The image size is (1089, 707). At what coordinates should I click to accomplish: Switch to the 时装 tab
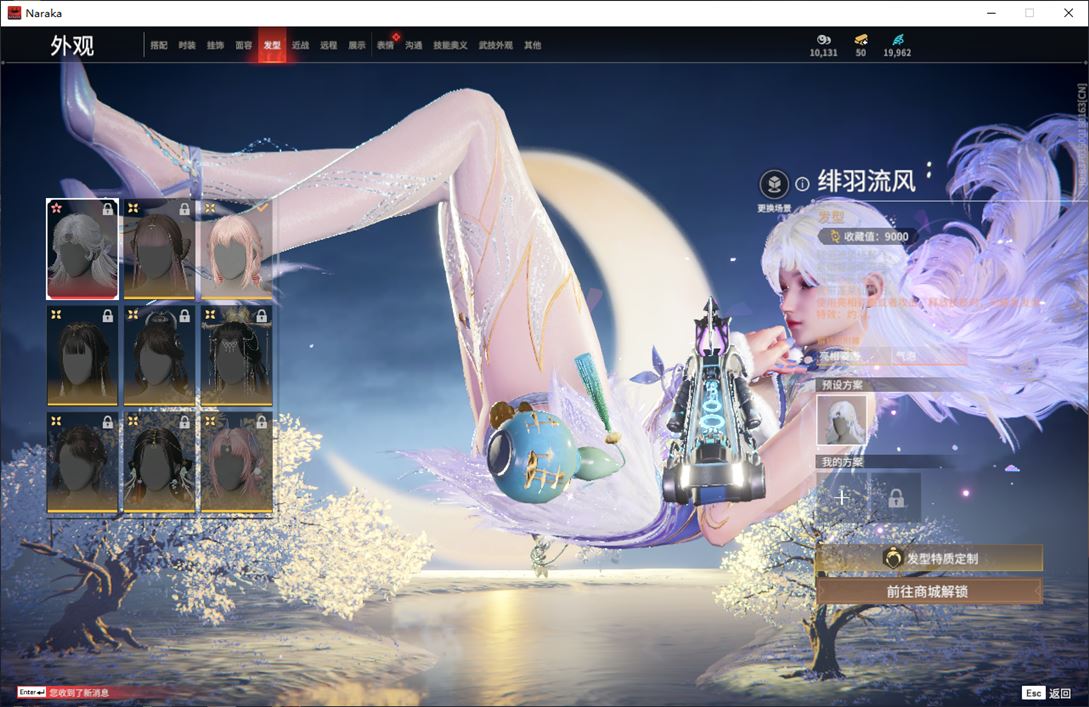[x=187, y=45]
